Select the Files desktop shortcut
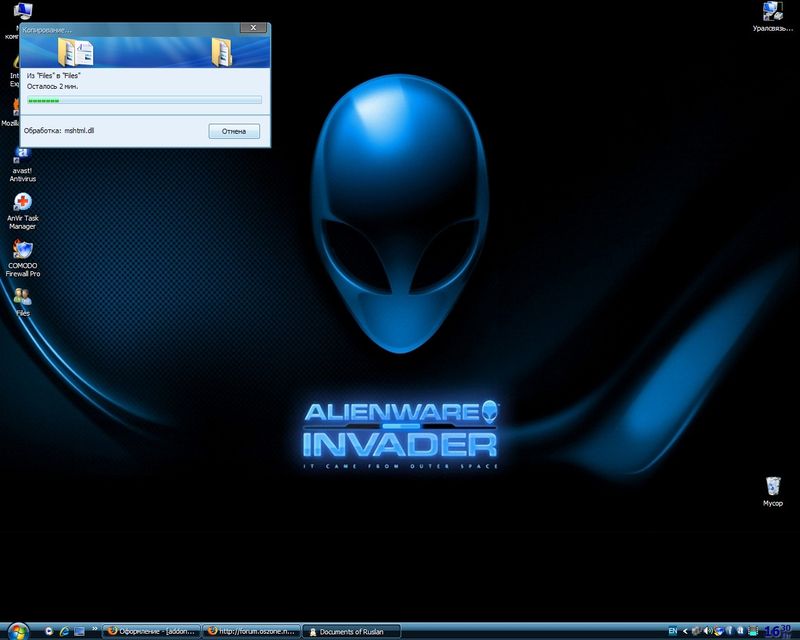The image size is (800, 640). [22, 302]
